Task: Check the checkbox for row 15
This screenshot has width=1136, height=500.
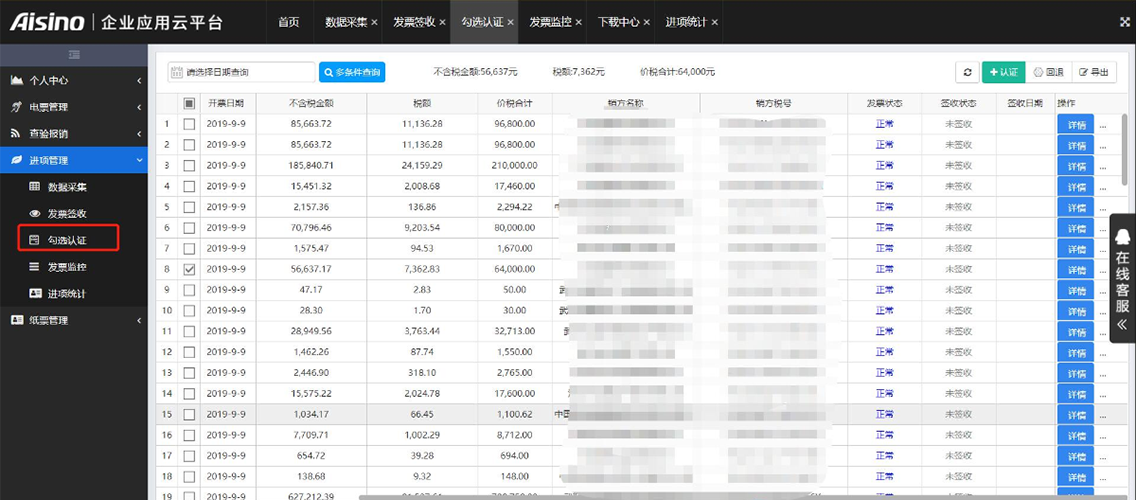Action: [x=189, y=415]
